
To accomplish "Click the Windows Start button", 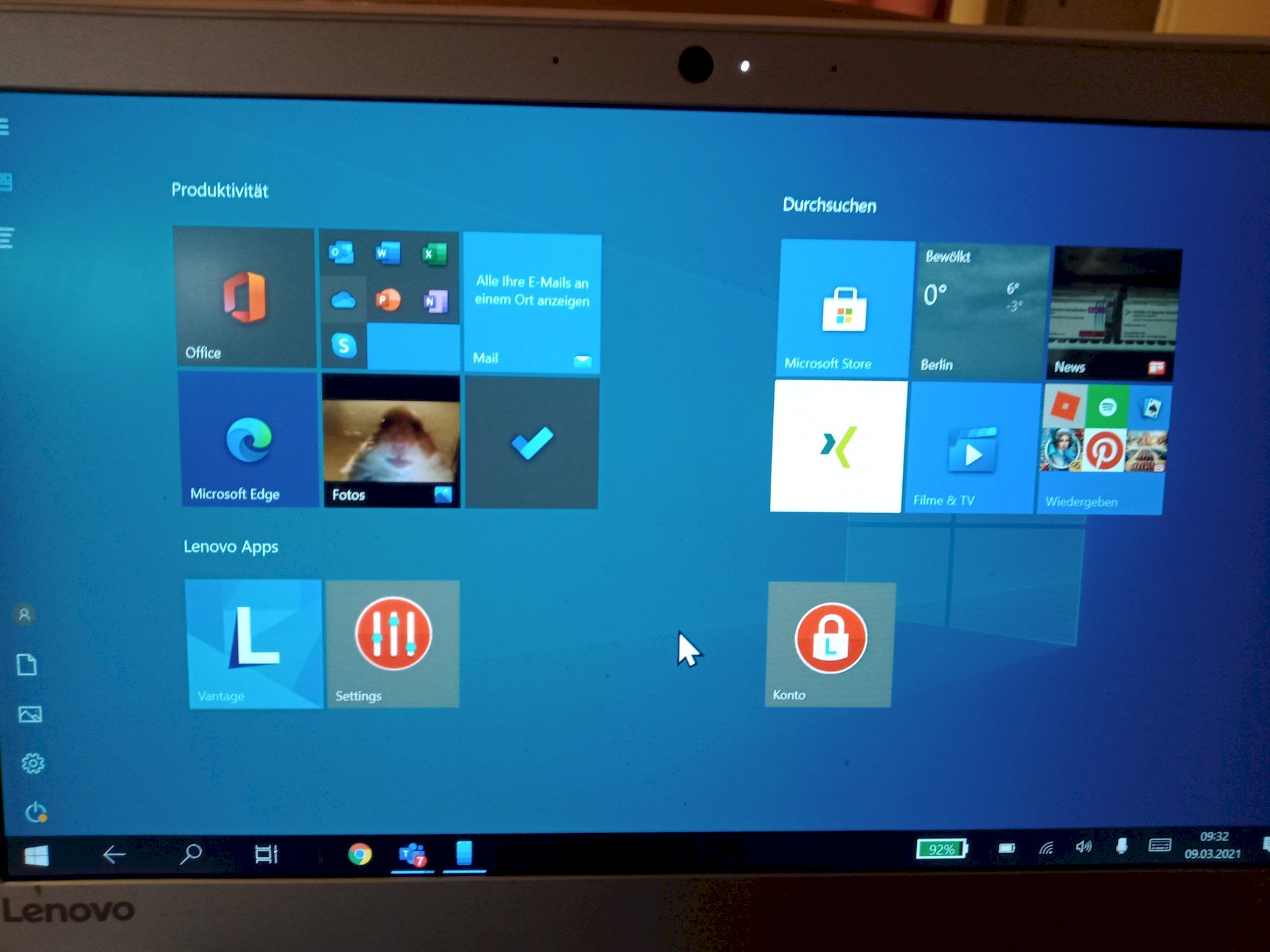I will tap(36, 855).
